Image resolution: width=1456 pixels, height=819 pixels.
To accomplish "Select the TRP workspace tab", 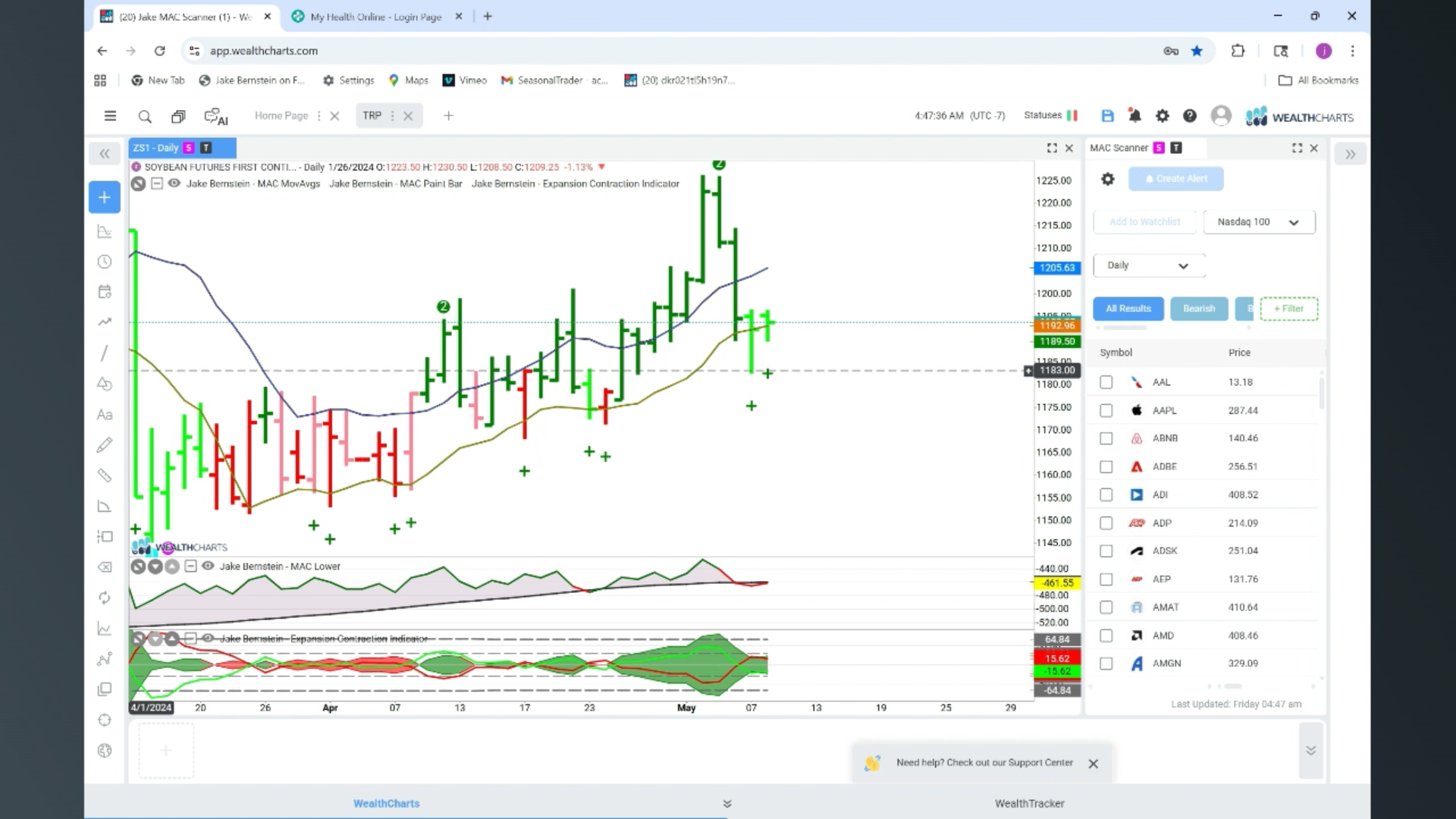I will (372, 116).
